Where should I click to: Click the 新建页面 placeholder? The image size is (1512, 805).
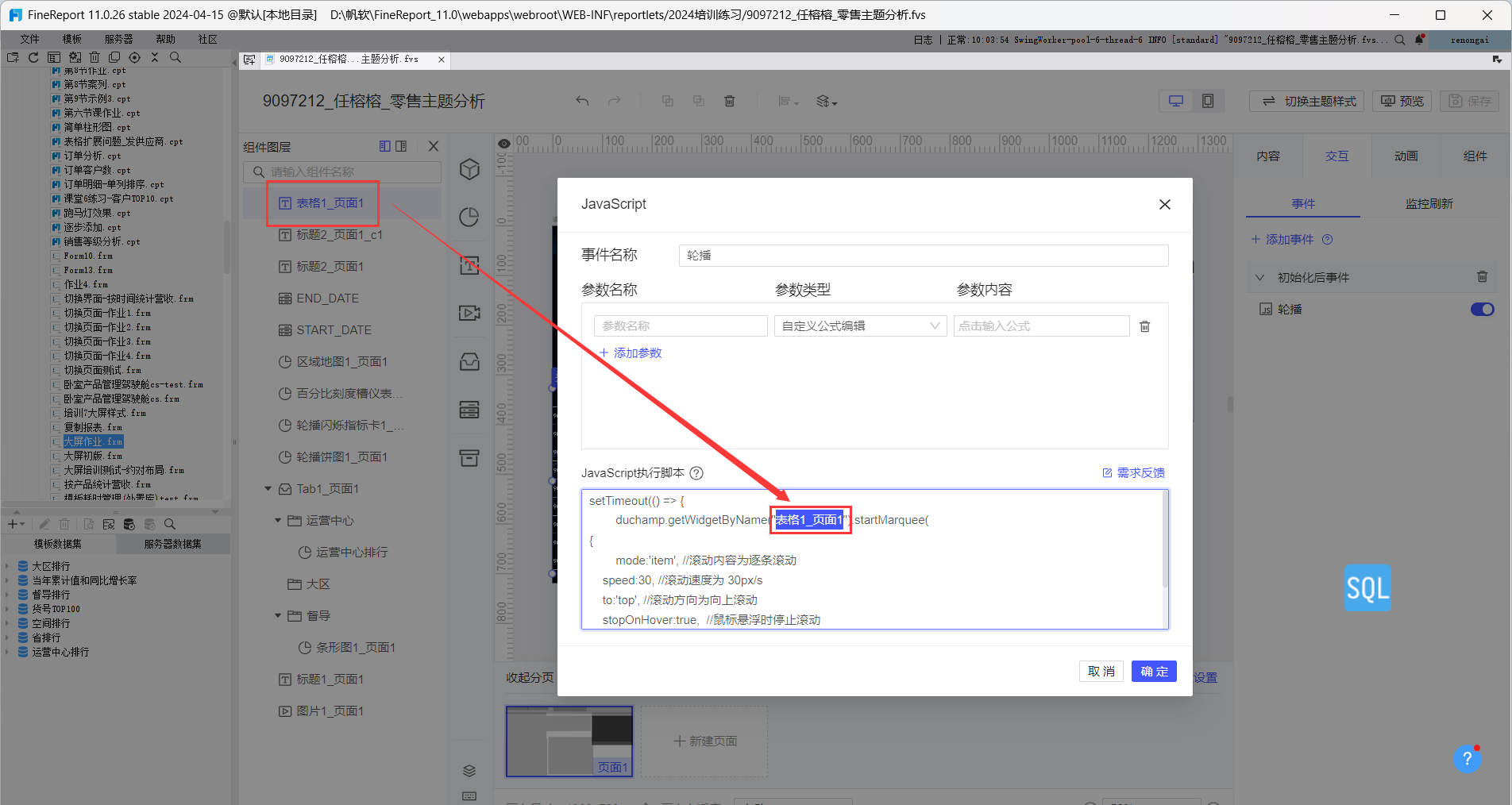tap(704, 741)
